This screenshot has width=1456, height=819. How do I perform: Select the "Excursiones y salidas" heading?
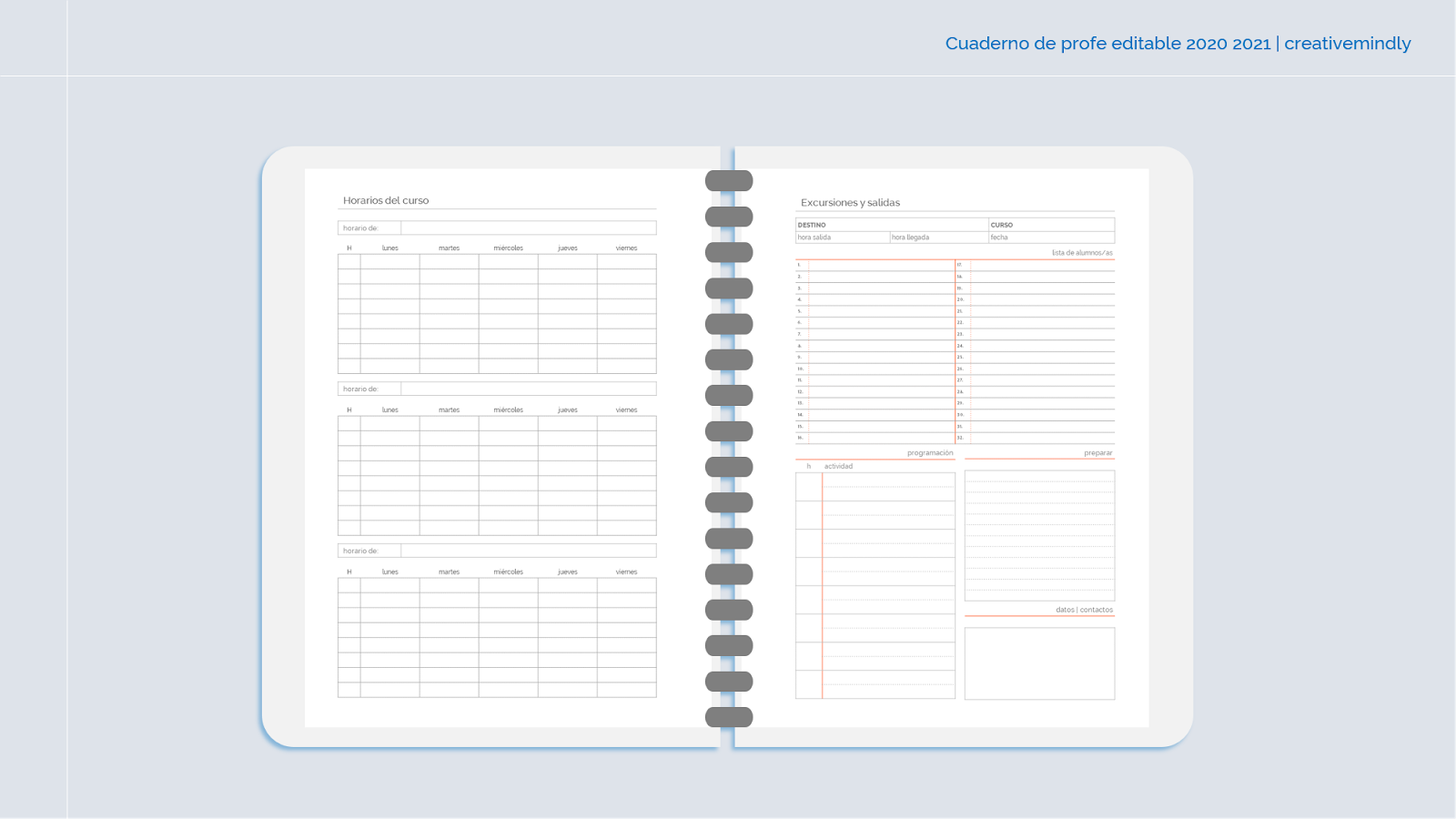[848, 203]
